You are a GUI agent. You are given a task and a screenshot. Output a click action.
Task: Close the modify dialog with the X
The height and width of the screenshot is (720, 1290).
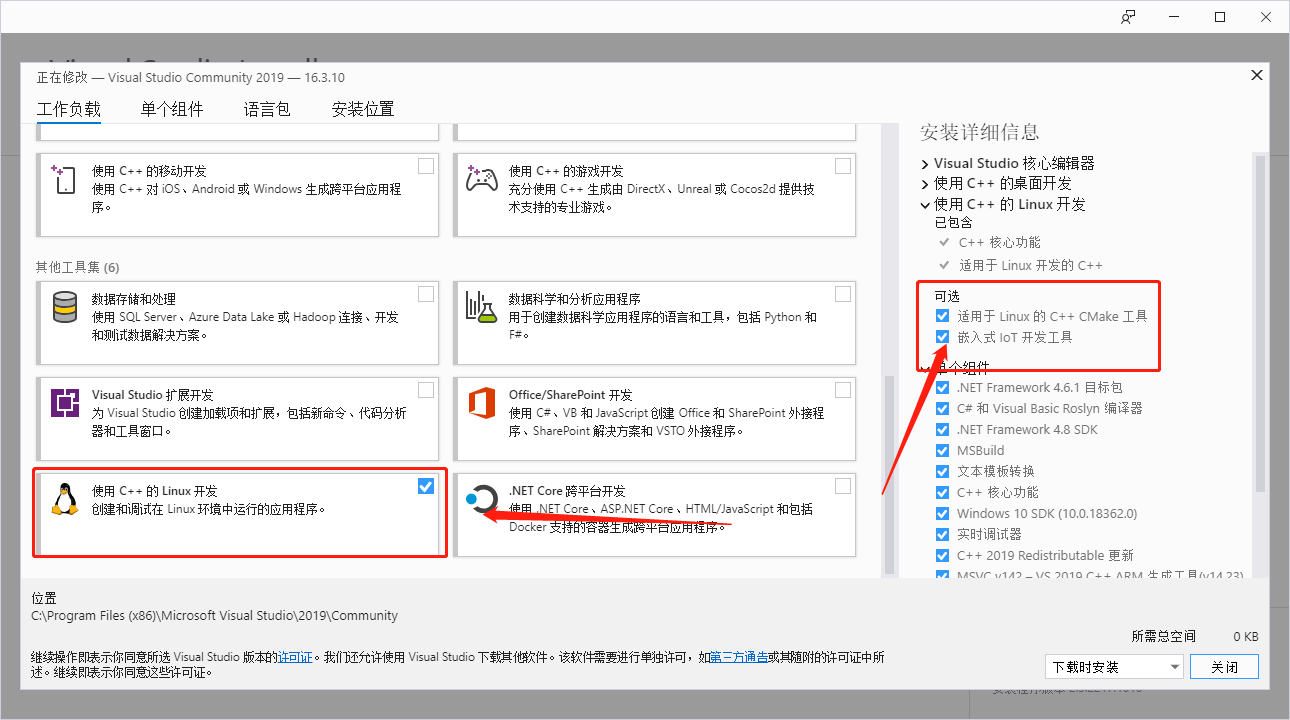(x=1257, y=76)
